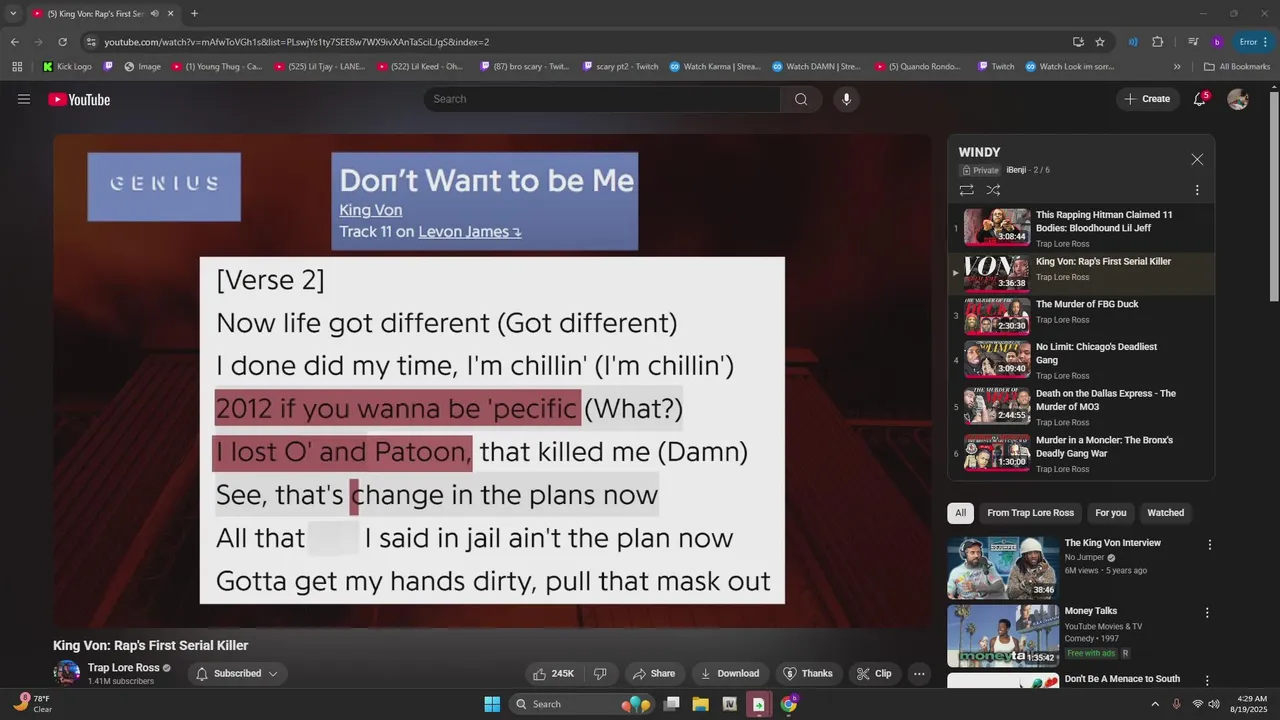The width and height of the screenshot is (1280, 720).
Task: Play No Limit: Chicago's Deadliest Gang
Action: (x=1081, y=360)
